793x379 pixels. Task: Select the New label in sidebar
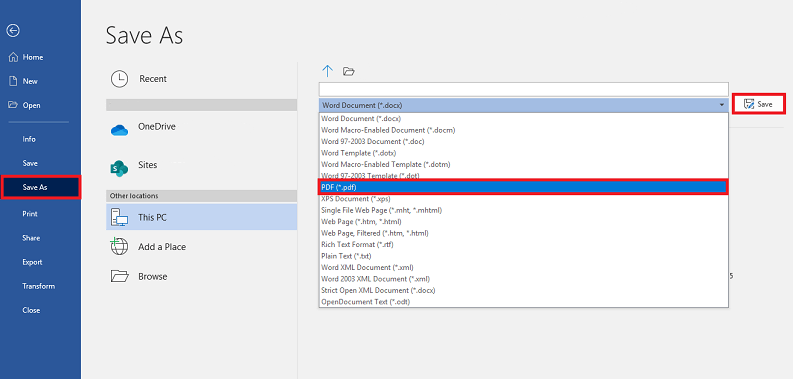tap(30, 81)
